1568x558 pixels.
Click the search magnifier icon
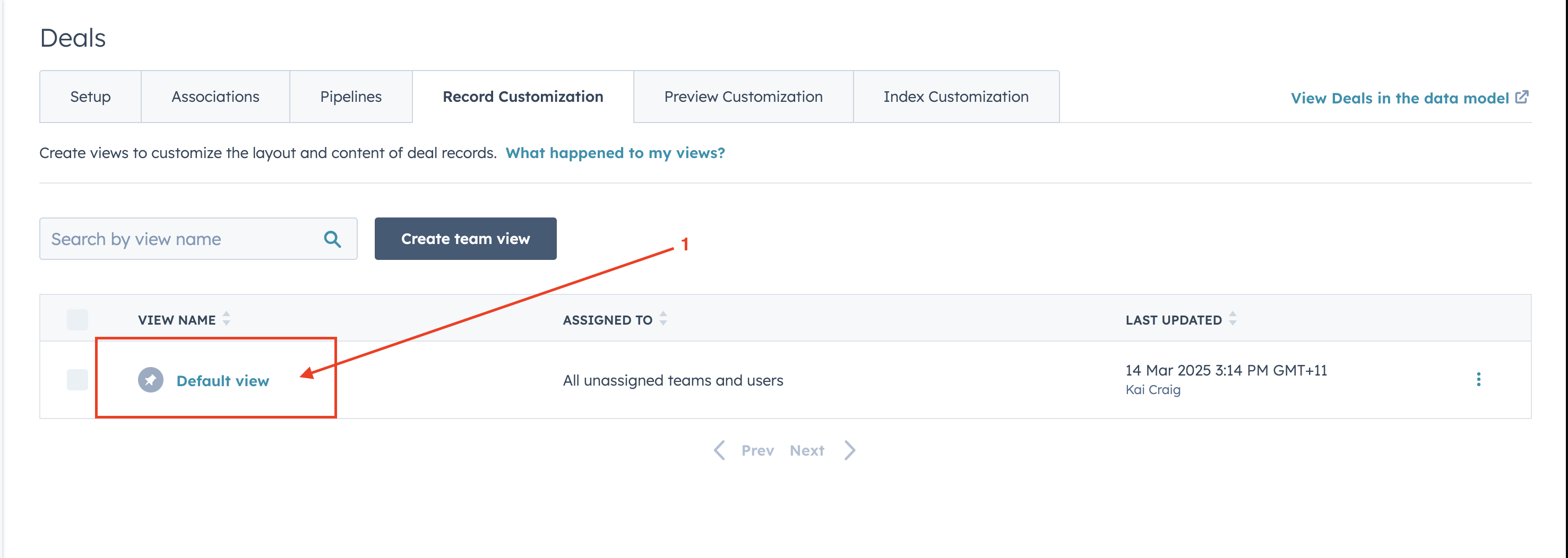click(x=332, y=239)
